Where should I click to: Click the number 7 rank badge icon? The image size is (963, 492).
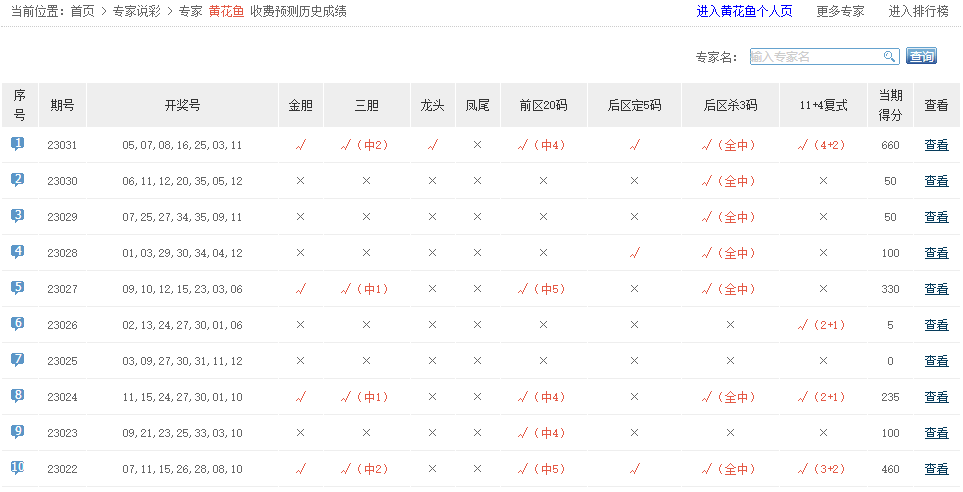click(18, 360)
